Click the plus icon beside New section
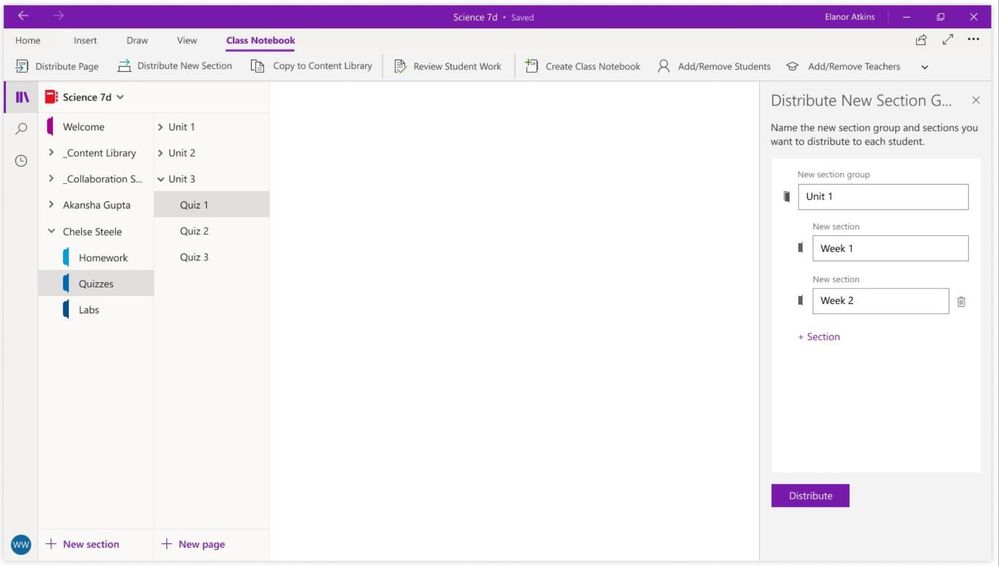The width and height of the screenshot is (999, 566). point(51,544)
